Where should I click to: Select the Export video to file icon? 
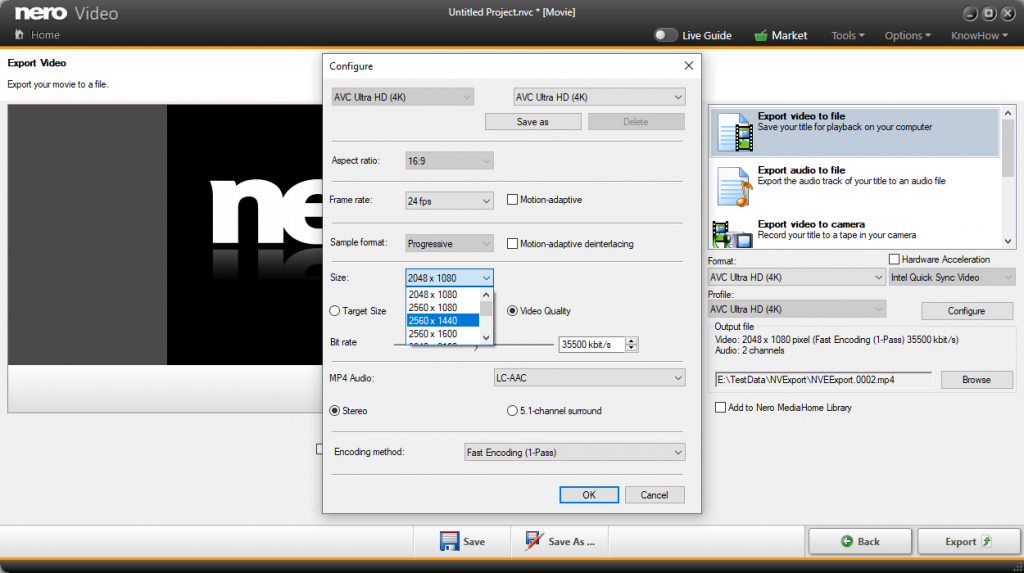click(x=735, y=132)
